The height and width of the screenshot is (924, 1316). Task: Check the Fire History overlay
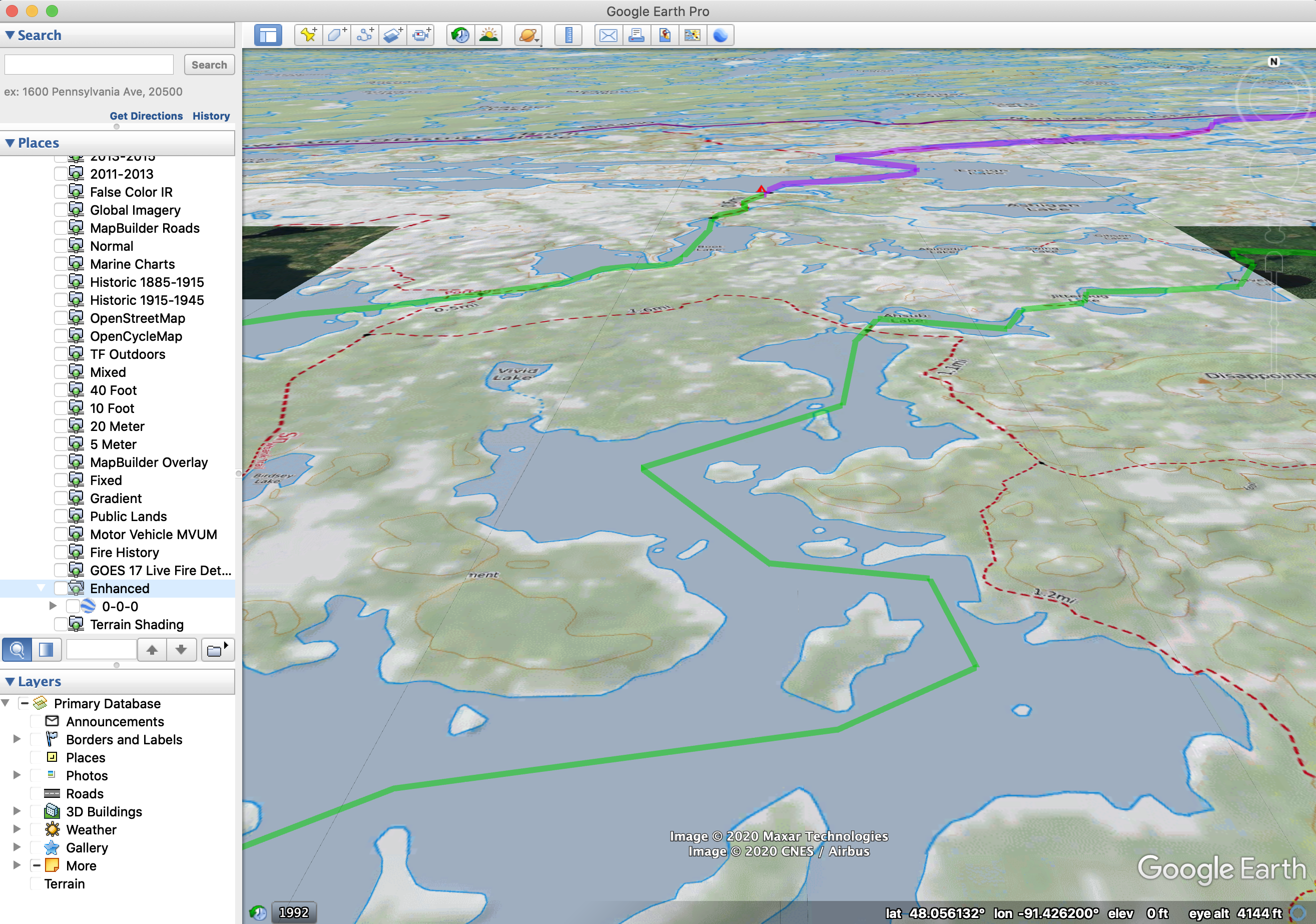coord(60,553)
